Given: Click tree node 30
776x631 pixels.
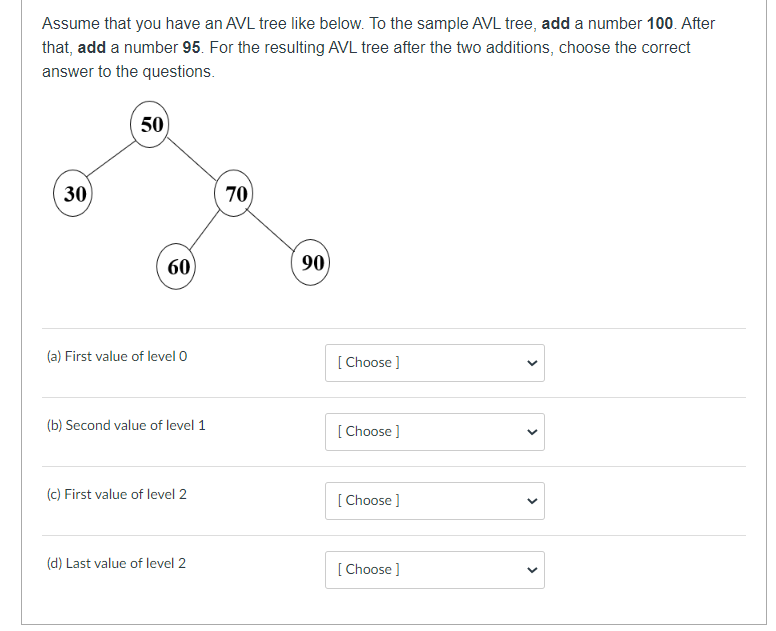Looking at the screenshot, I should [x=73, y=193].
